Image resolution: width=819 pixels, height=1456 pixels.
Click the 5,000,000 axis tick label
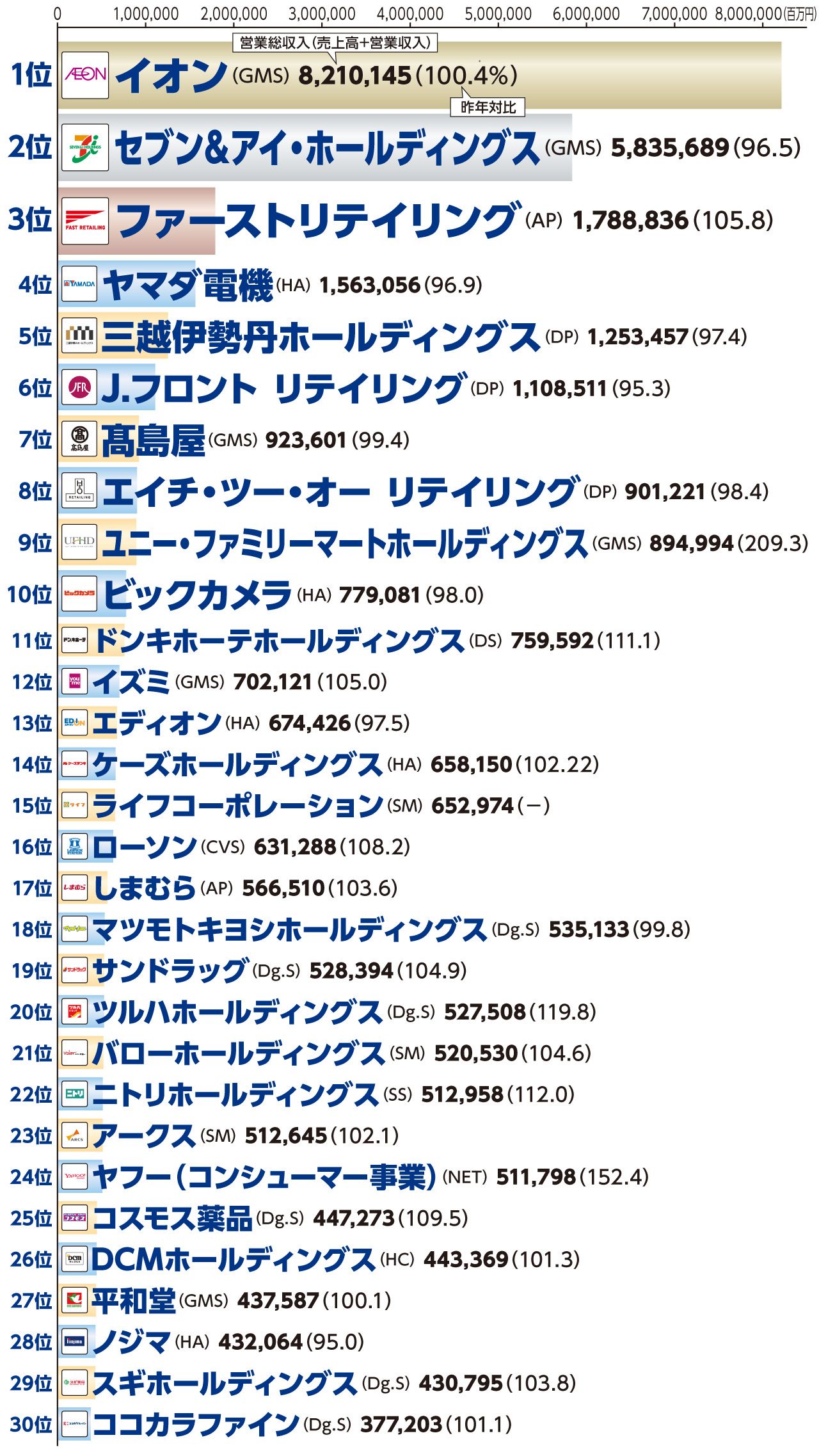pos(498,13)
